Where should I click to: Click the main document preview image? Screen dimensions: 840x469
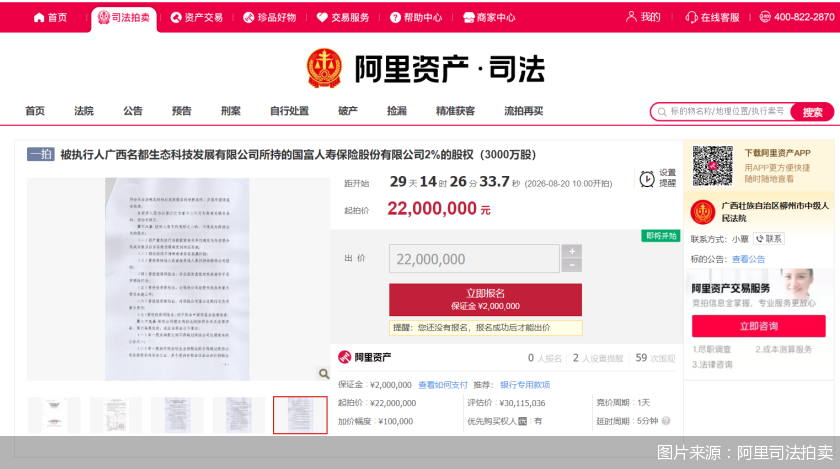click(178, 279)
